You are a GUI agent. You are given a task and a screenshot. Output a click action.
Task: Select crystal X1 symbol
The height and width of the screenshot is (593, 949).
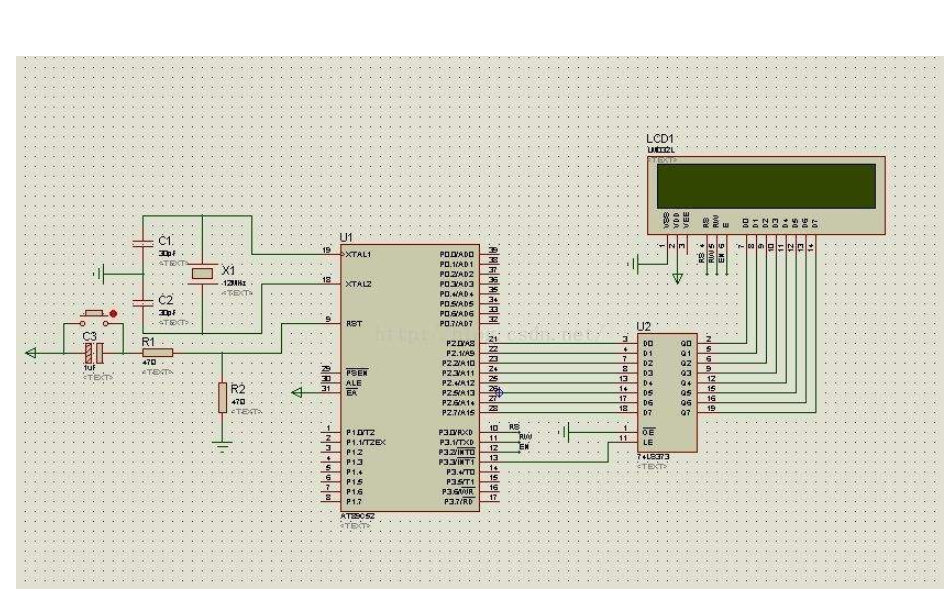click(202, 274)
